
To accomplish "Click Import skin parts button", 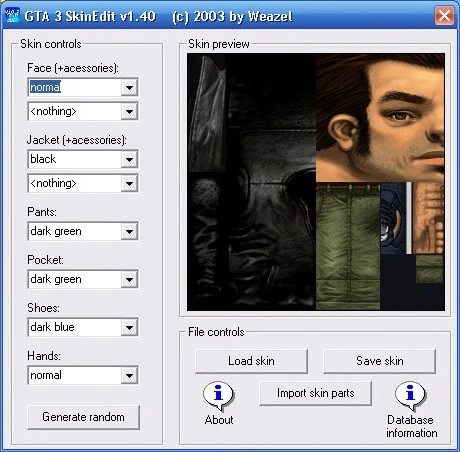I will click(315, 393).
